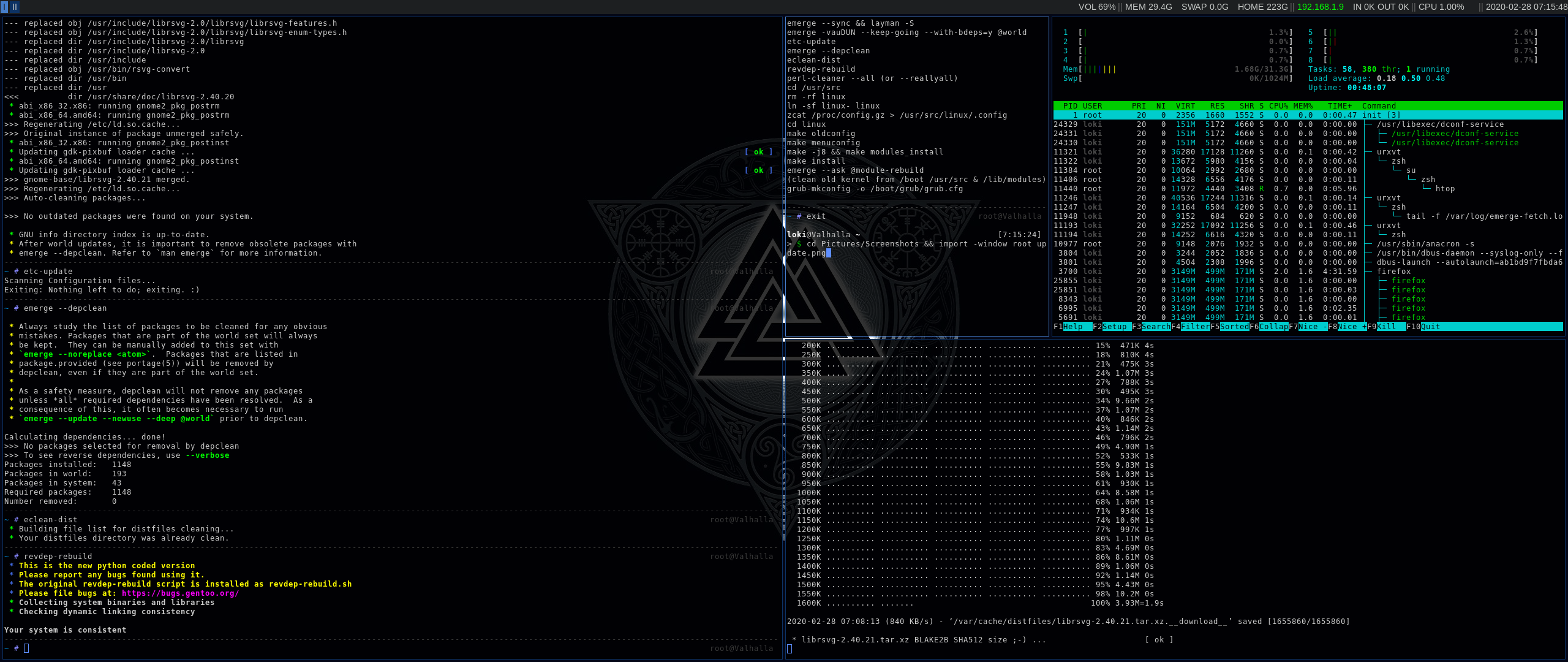The width and height of the screenshot is (1568, 662).
Task: Click 'perl-cleaner --all' note line
Action: (872, 78)
